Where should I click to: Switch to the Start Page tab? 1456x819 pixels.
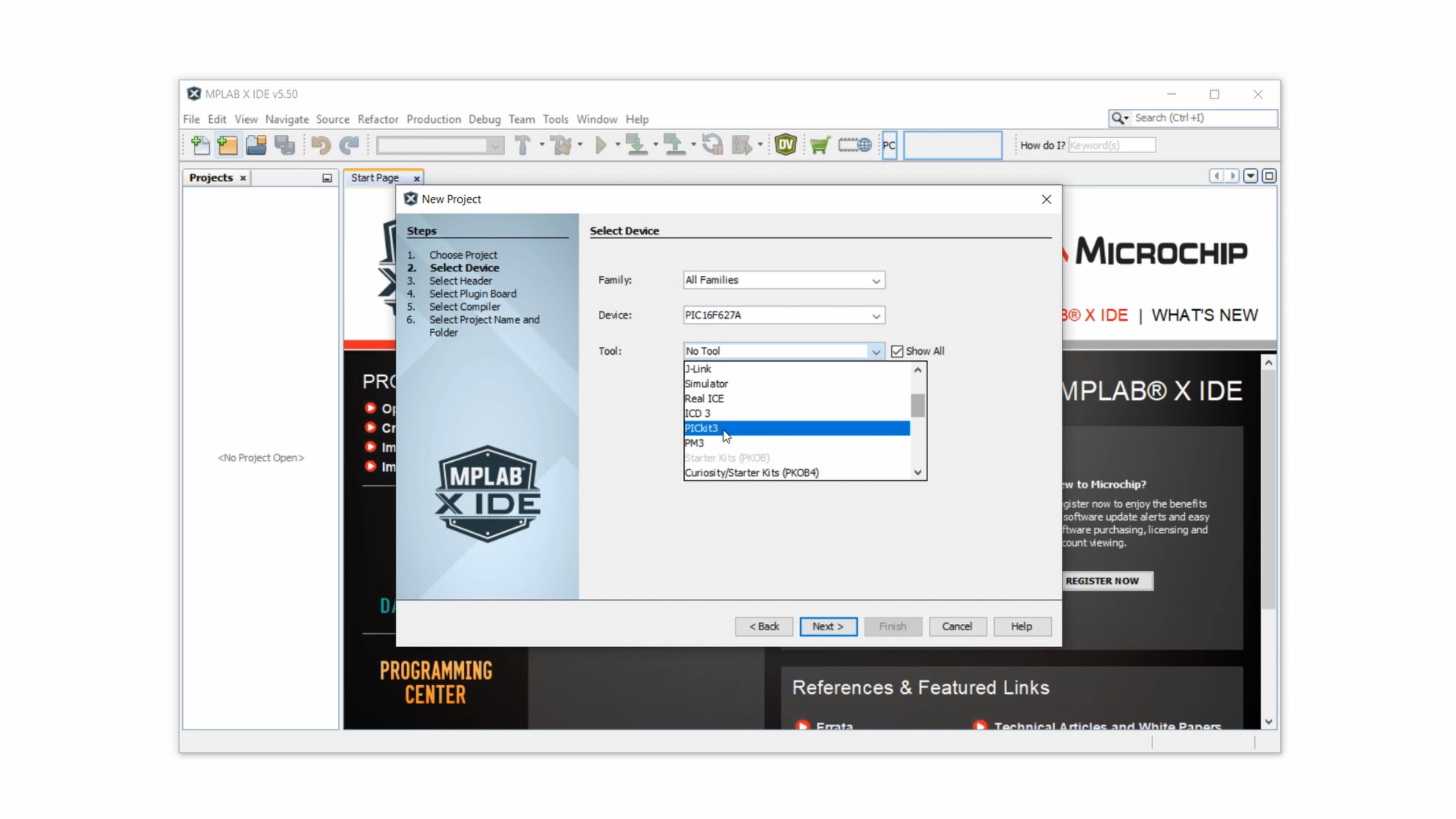pos(375,178)
